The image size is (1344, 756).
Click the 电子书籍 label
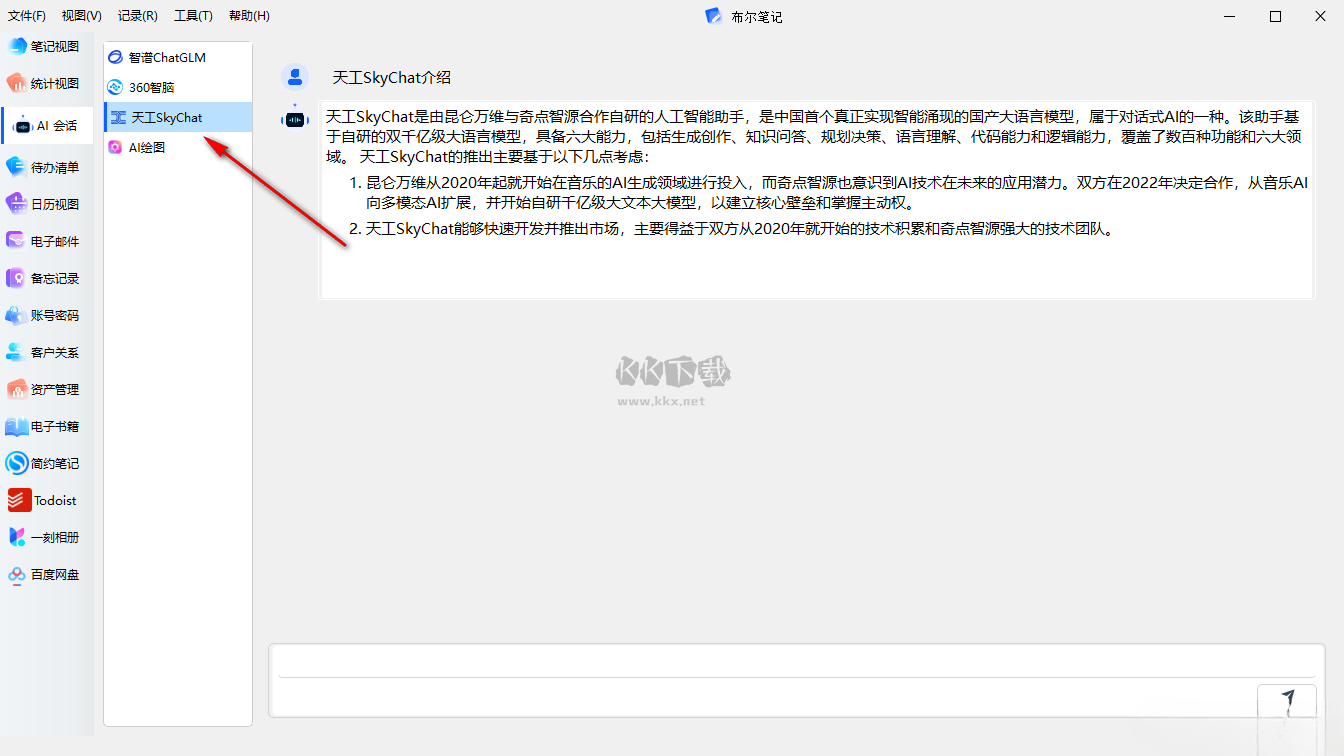click(55, 426)
